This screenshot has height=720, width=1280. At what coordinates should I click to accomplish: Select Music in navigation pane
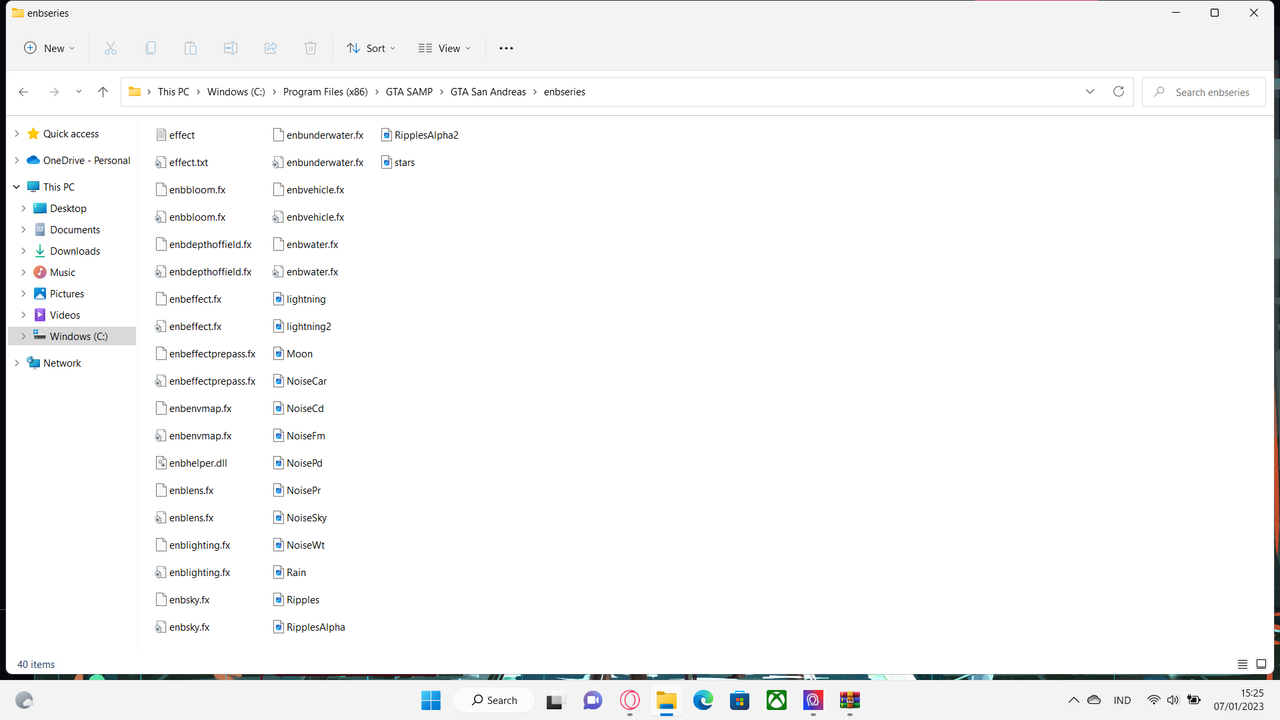pyautogui.click(x=62, y=272)
